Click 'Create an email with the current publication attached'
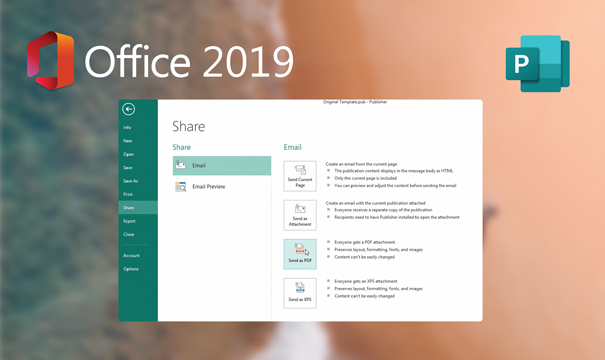Viewport: 605px width, 360px height. (x=375, y=203)
